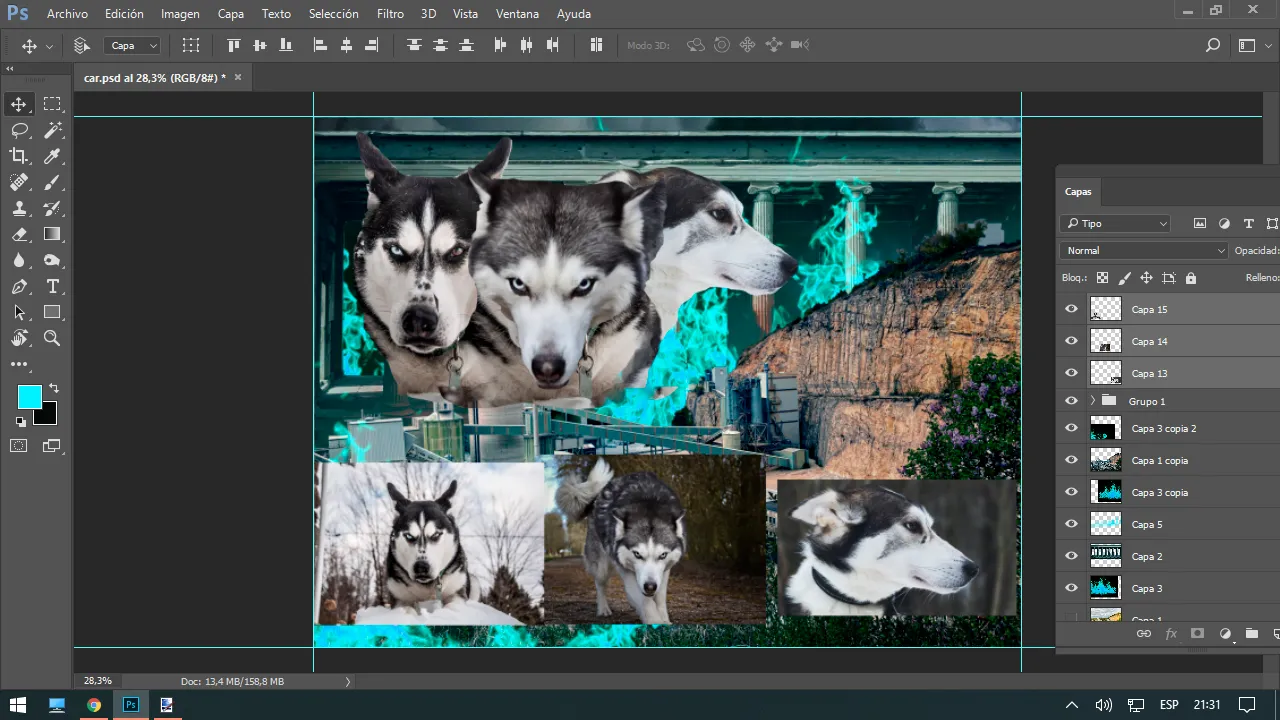Open the Filtro menu
The width and height of the screenshot is (1280, 720).
point(390,14)
